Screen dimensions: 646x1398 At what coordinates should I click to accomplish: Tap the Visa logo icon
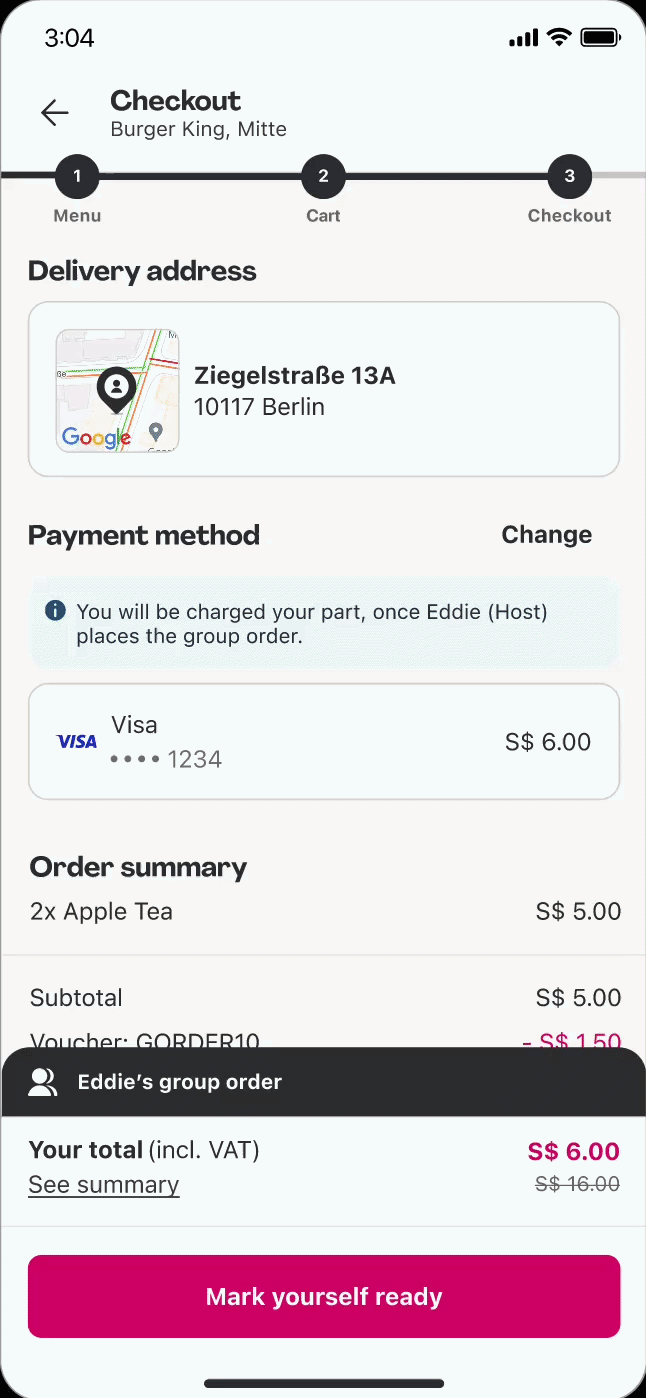[x=77, y=742]
